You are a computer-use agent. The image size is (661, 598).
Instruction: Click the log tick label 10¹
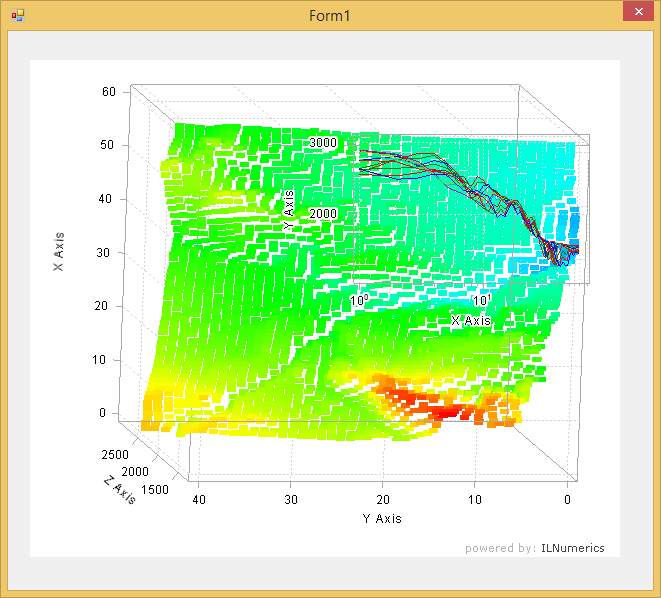tap(482, 300)
